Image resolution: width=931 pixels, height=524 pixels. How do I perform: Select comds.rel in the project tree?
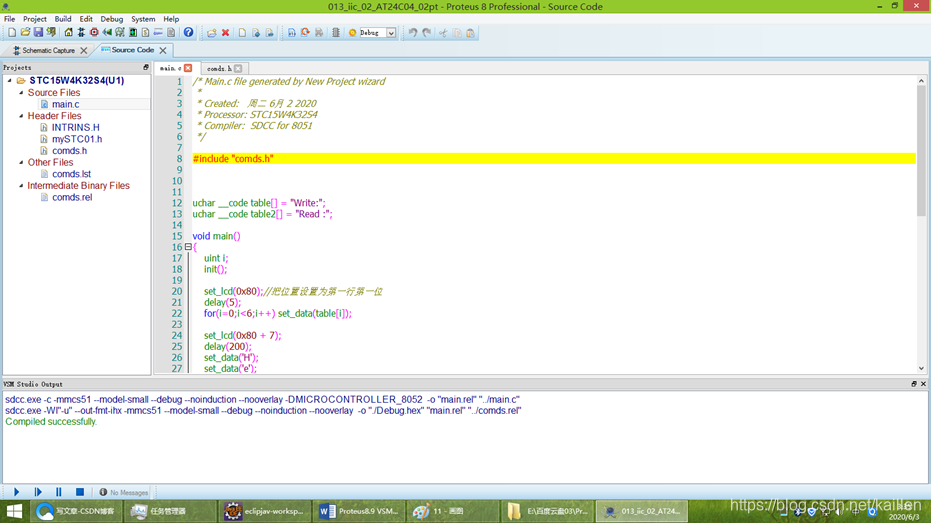(72, 197)
